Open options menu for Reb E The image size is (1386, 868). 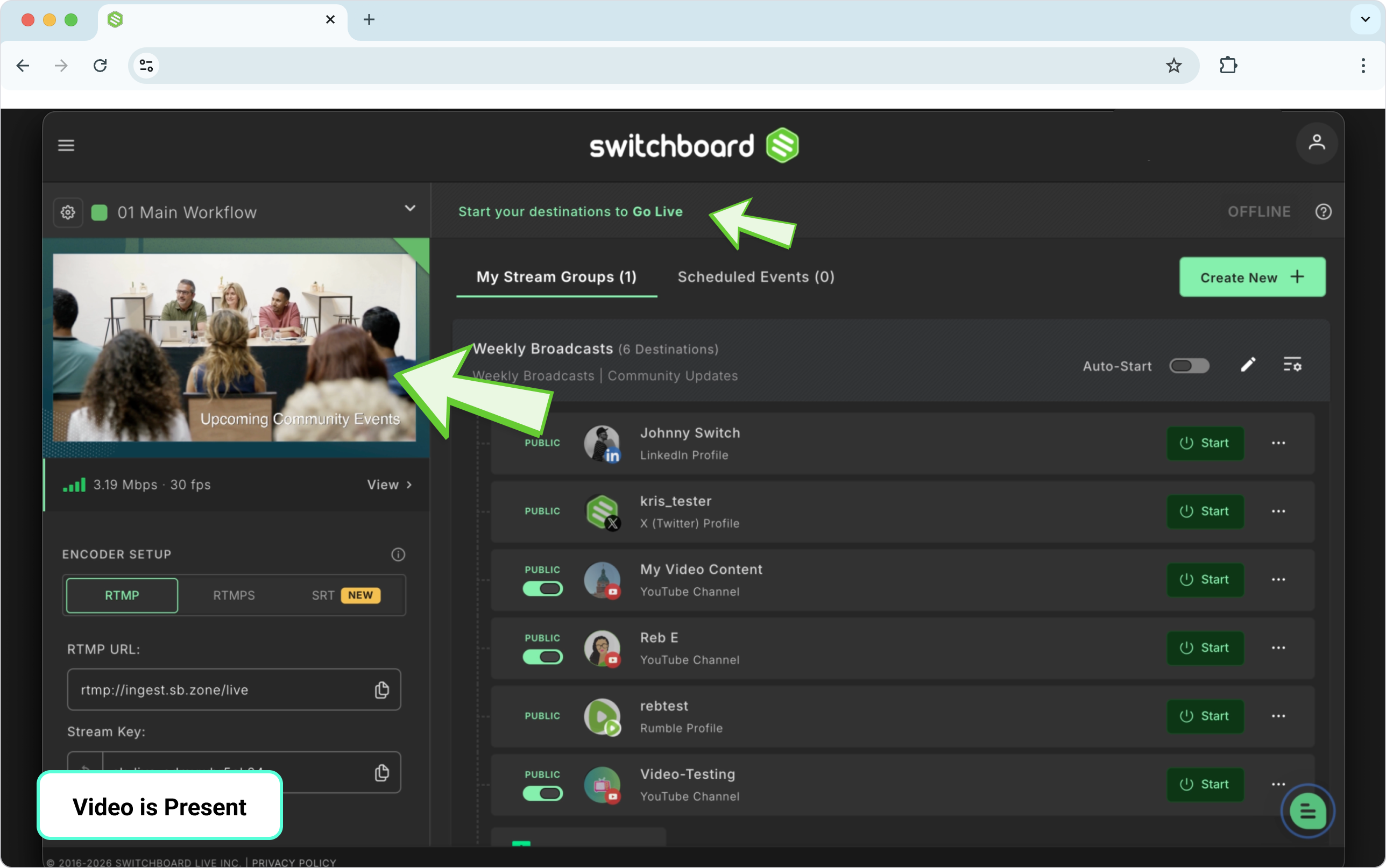[1278, 648]
